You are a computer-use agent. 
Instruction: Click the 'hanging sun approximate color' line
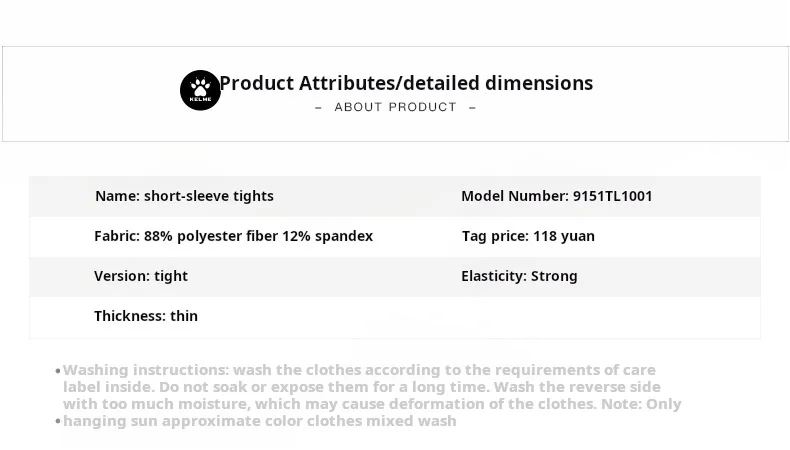pyautogui.click(x=259, y=421)
